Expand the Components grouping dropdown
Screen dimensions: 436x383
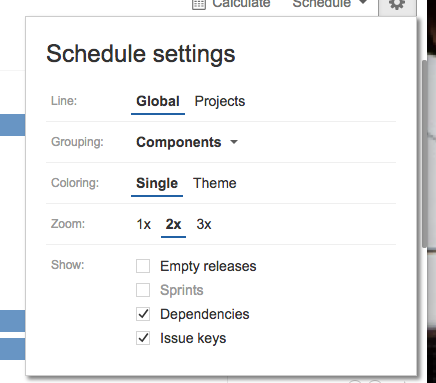pos(187,142)
